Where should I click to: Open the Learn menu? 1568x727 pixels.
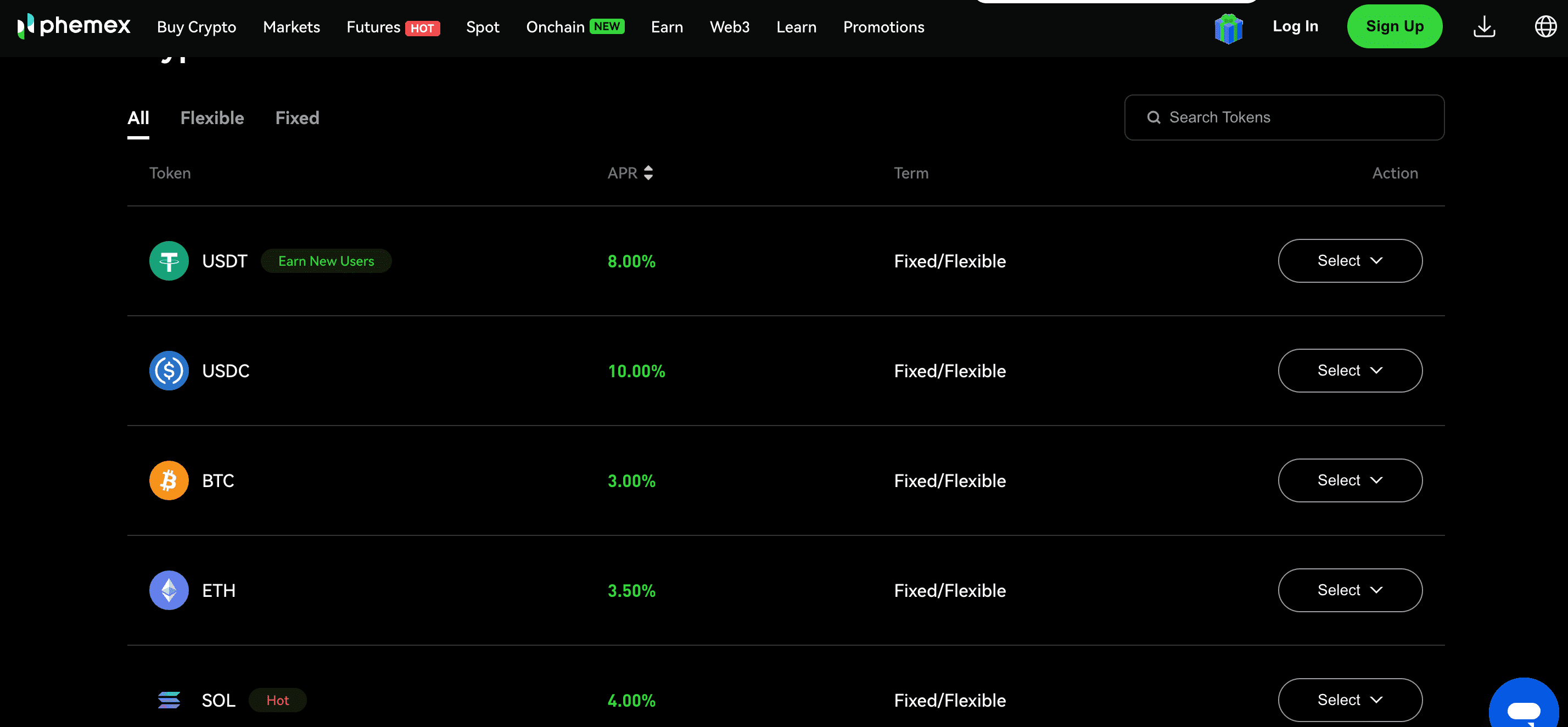pos(796,27)
